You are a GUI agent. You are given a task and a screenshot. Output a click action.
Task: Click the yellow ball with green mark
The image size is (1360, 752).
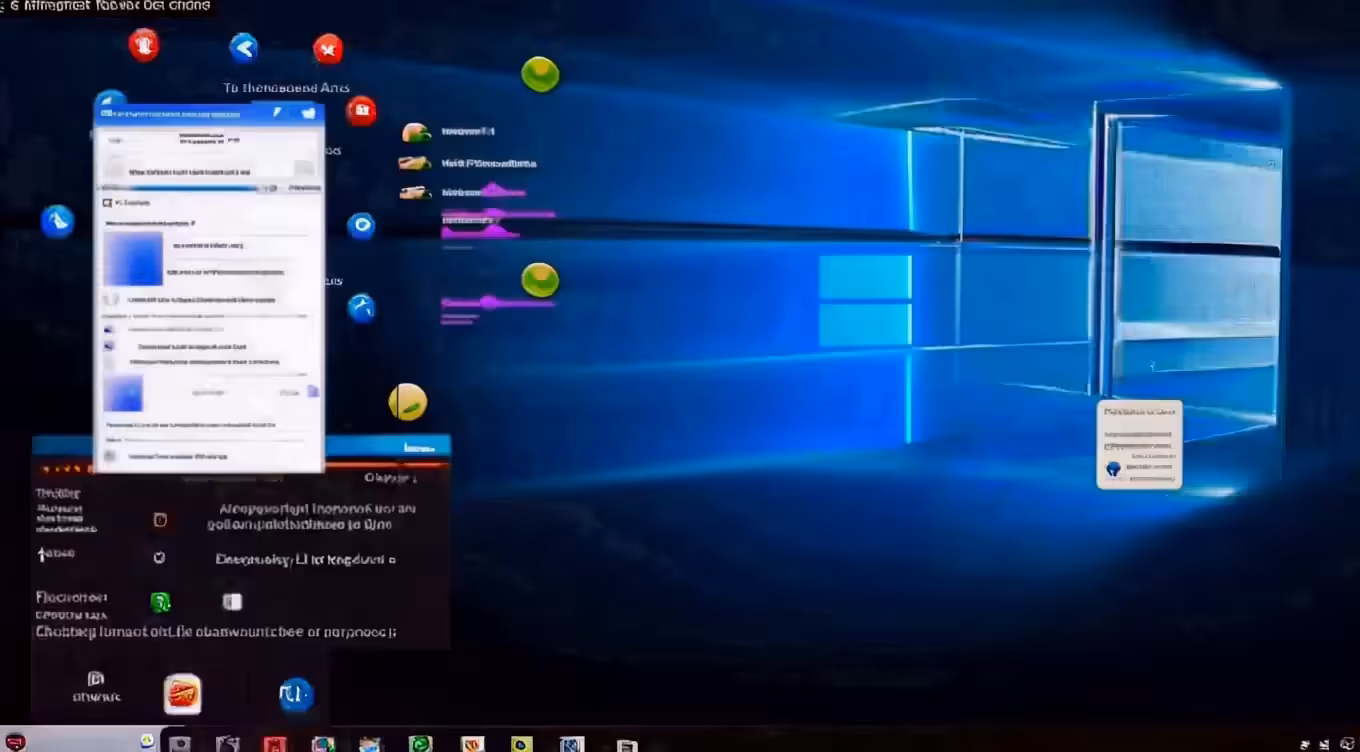click(x=407, y=402)
